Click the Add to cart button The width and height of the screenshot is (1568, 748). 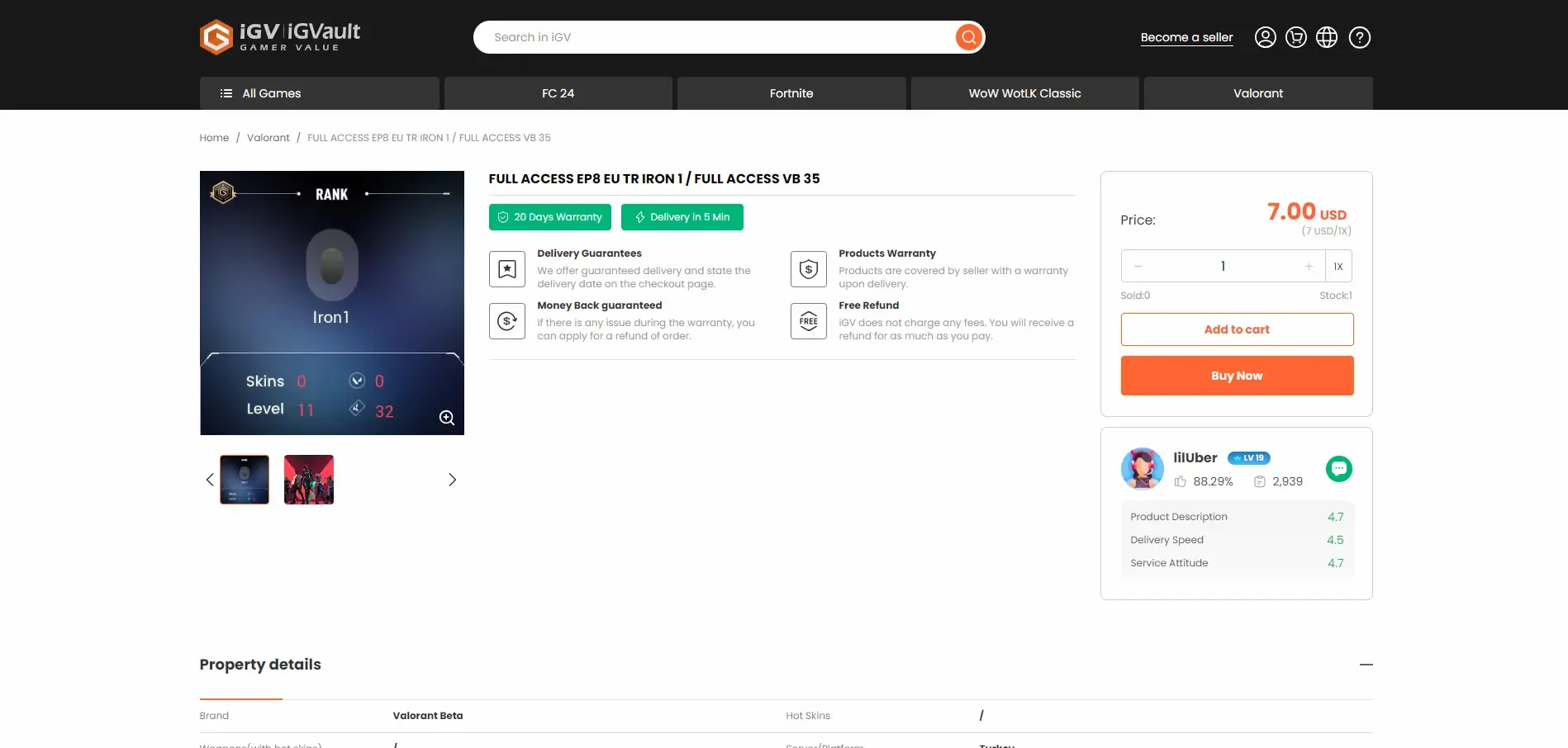1236,329
